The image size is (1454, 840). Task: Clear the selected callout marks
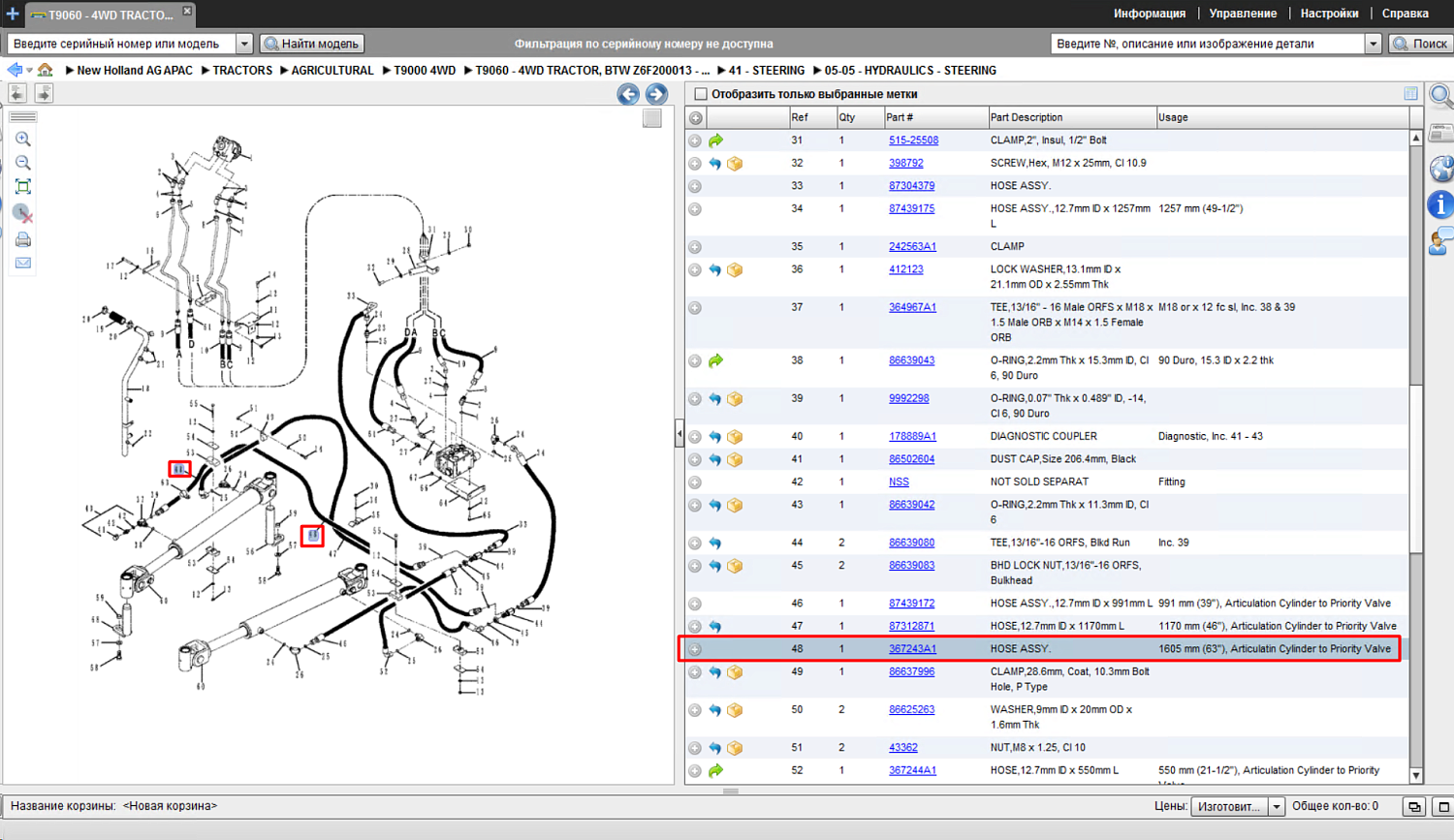pyautogui.click(x=23, y=213)
